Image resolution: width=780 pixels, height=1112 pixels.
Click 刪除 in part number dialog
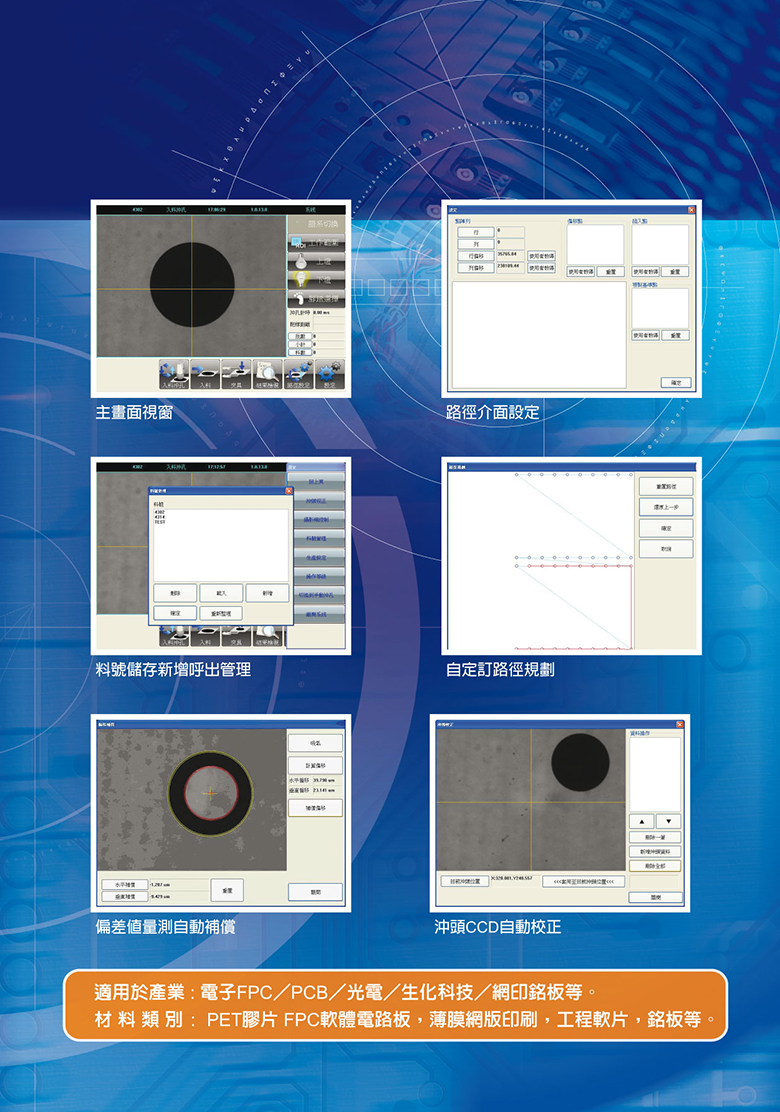tap(175, 593)
